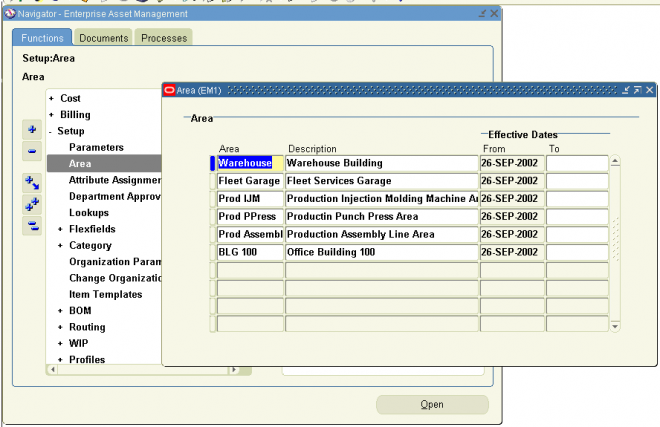660x427 pixels.
Task: Click the expand all (double plus) icon
Action: (x=32, y=205)
